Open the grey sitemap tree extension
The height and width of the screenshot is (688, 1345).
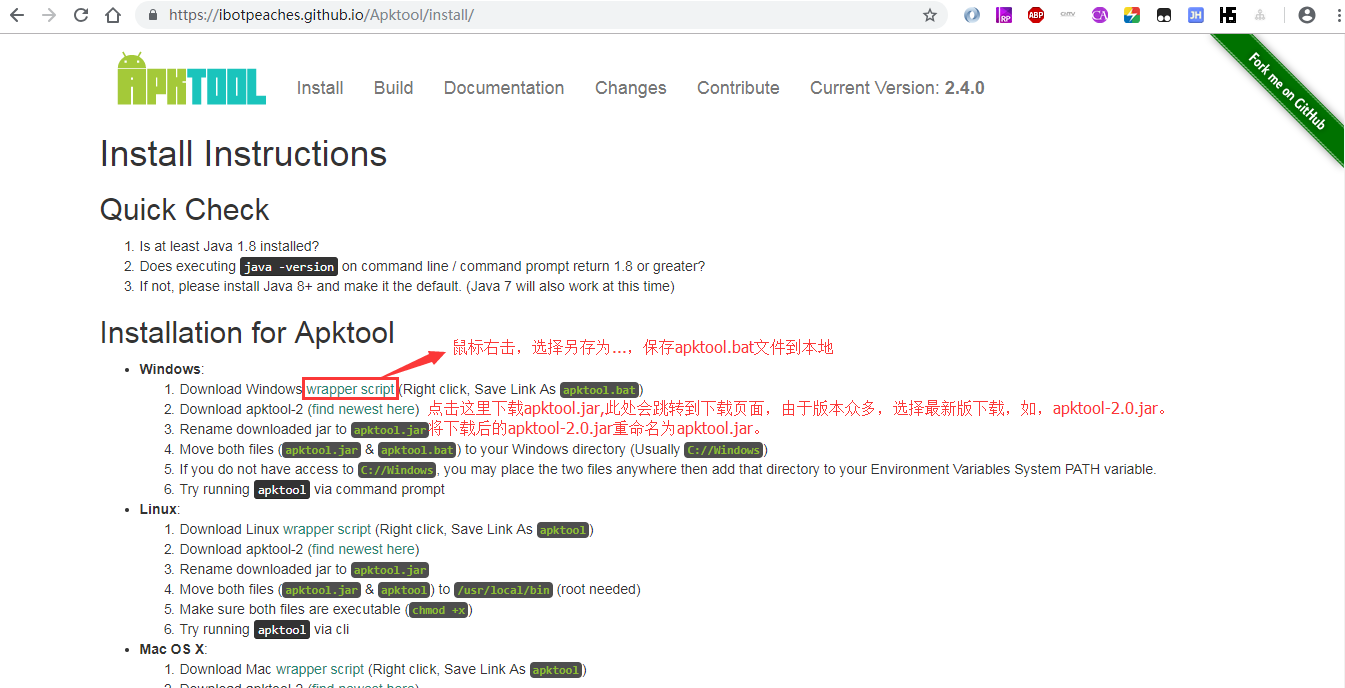1260,15
